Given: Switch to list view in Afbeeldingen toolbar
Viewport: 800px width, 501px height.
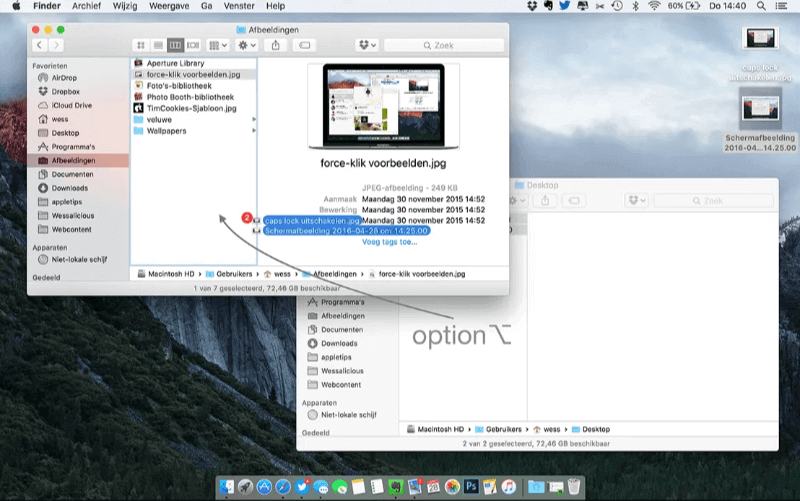Looking at the screenshot, I should pyautogui.click(x=158, y=45).
